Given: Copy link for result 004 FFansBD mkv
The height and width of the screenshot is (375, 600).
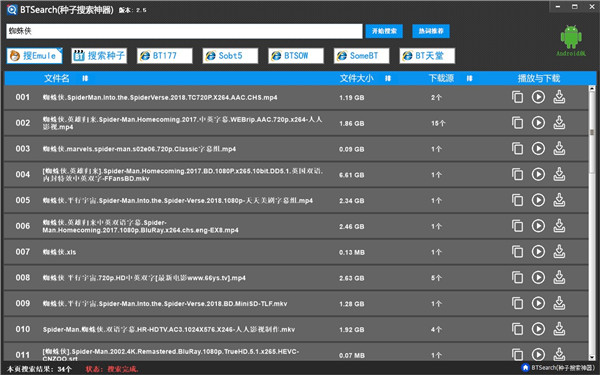Looking at the screenshot, I should (517, 174).
